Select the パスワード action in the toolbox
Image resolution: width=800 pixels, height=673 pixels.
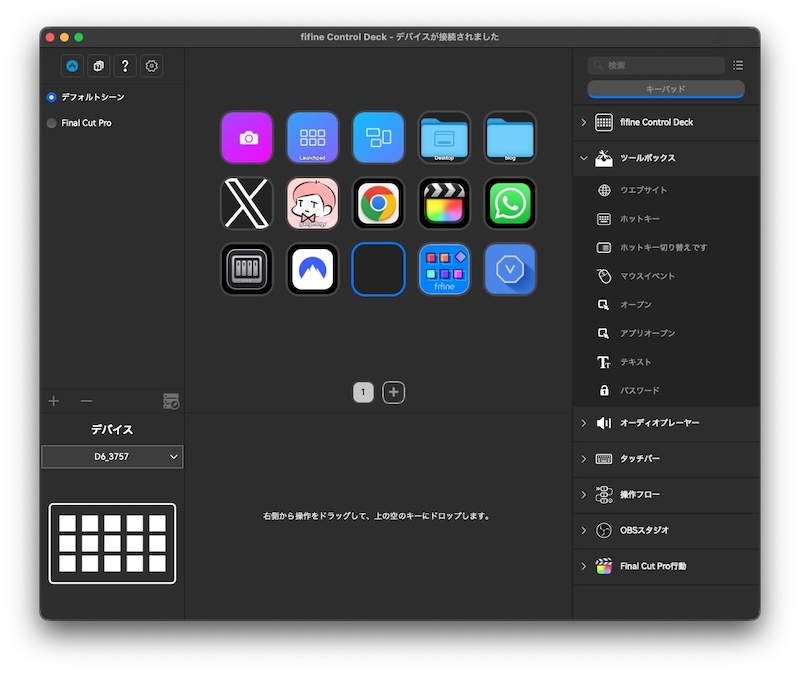pyautogui.click(x=640, y=391)
